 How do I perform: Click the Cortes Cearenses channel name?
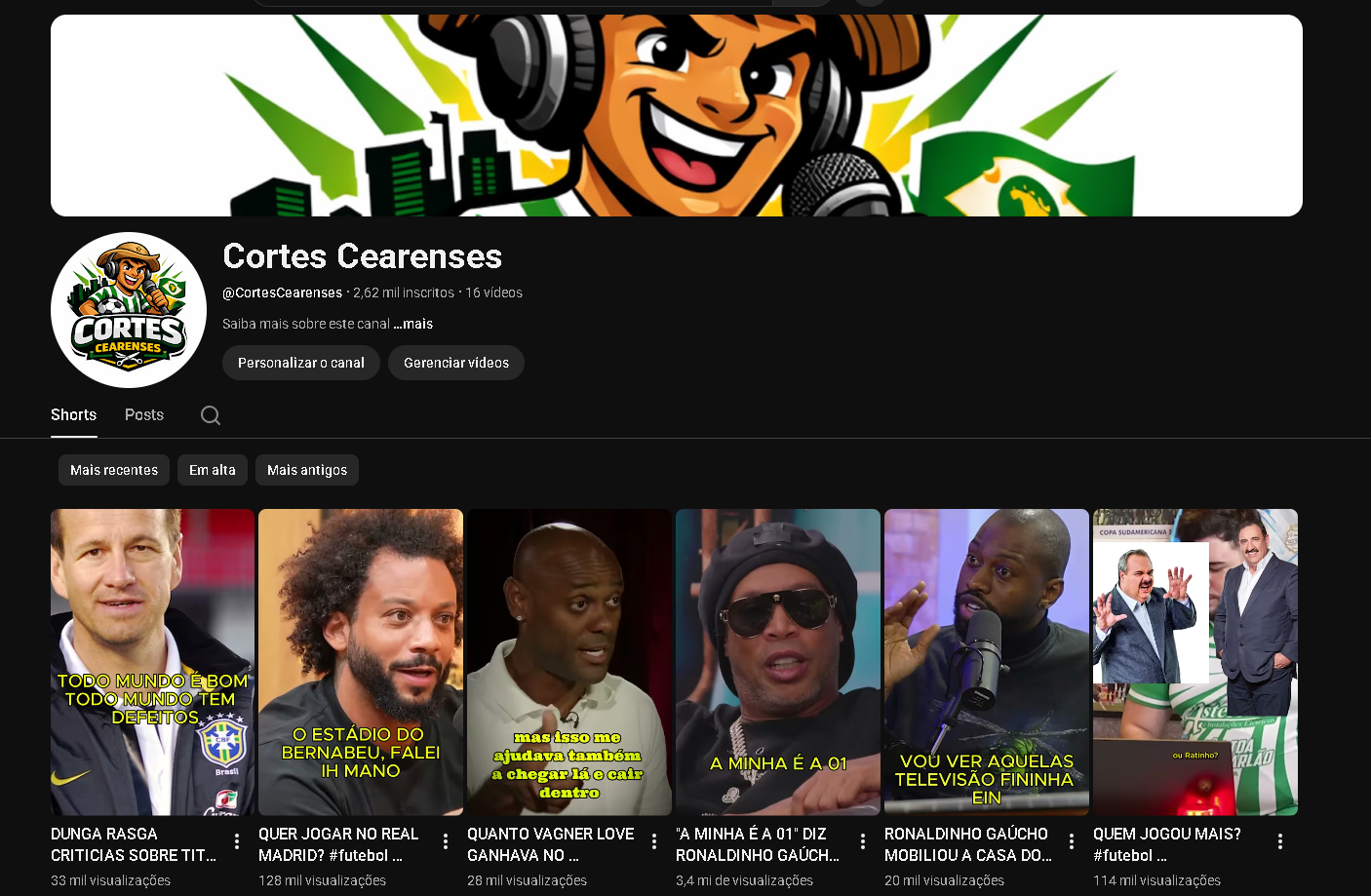point(363,256)
